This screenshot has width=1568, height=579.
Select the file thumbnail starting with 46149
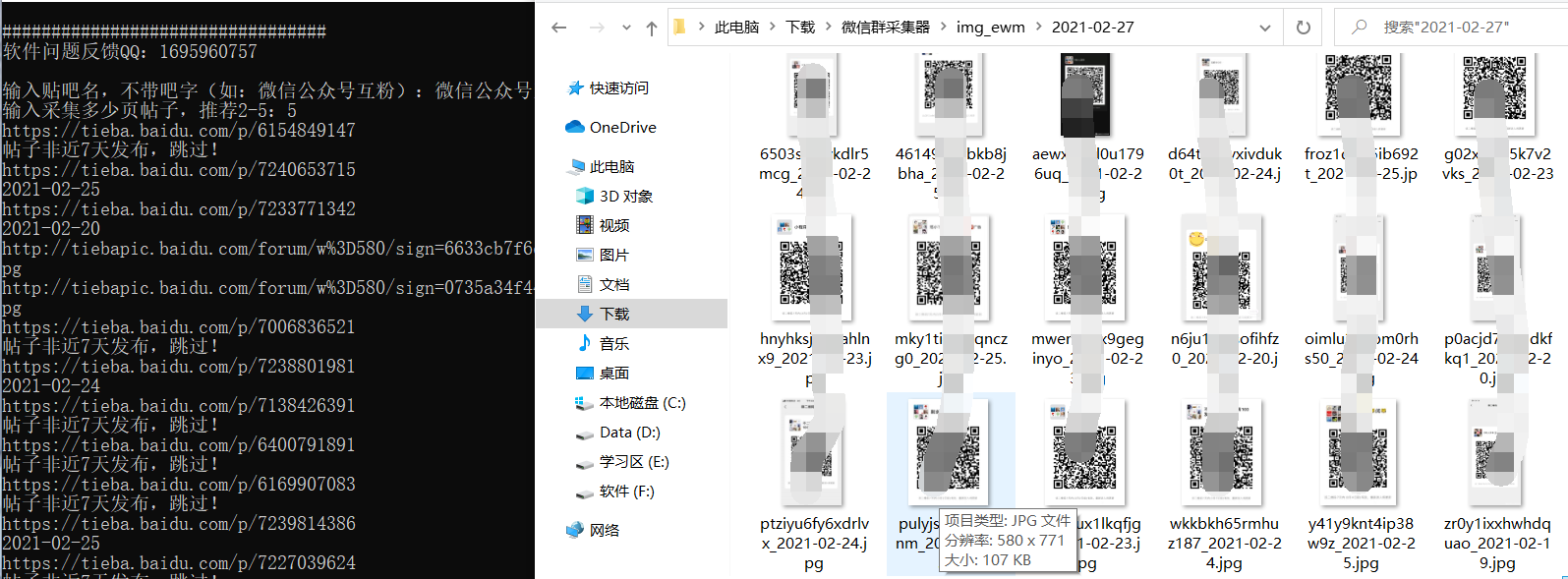point(951,95)
